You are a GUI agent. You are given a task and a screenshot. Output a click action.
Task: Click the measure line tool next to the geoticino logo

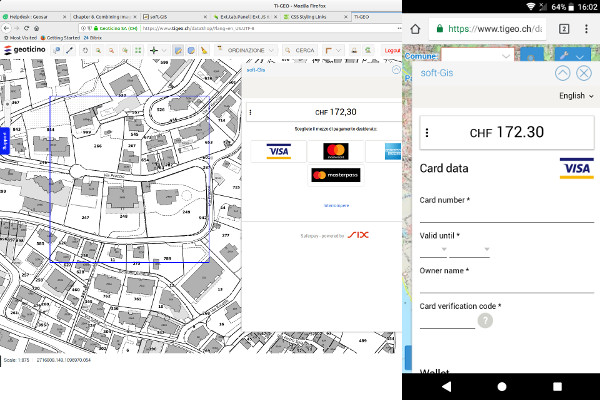click(70, 50)
